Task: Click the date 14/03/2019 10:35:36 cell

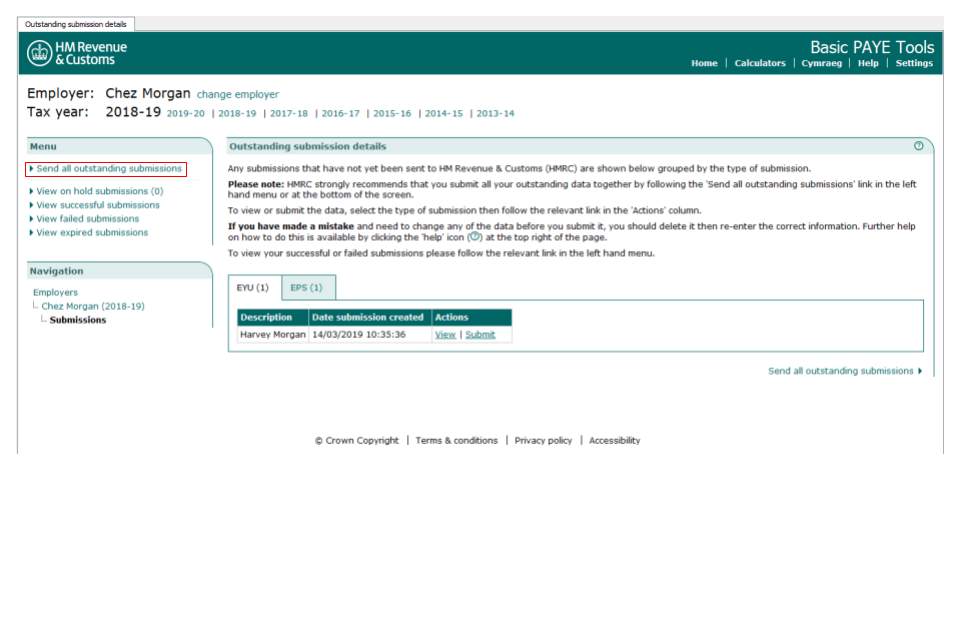Action: pos(370,334)
